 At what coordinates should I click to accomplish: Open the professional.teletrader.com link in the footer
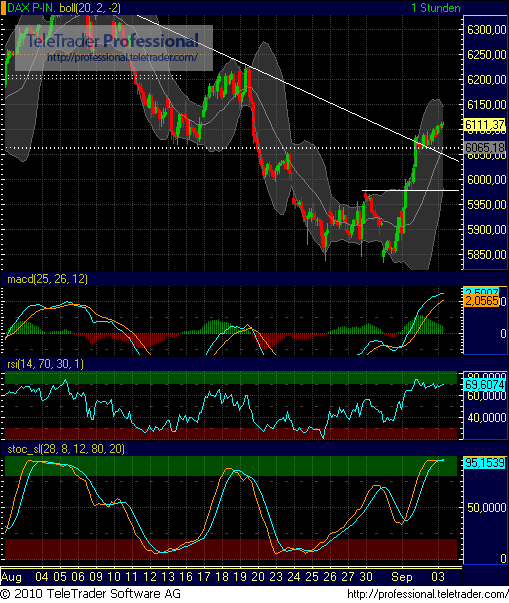click(427, 594)
